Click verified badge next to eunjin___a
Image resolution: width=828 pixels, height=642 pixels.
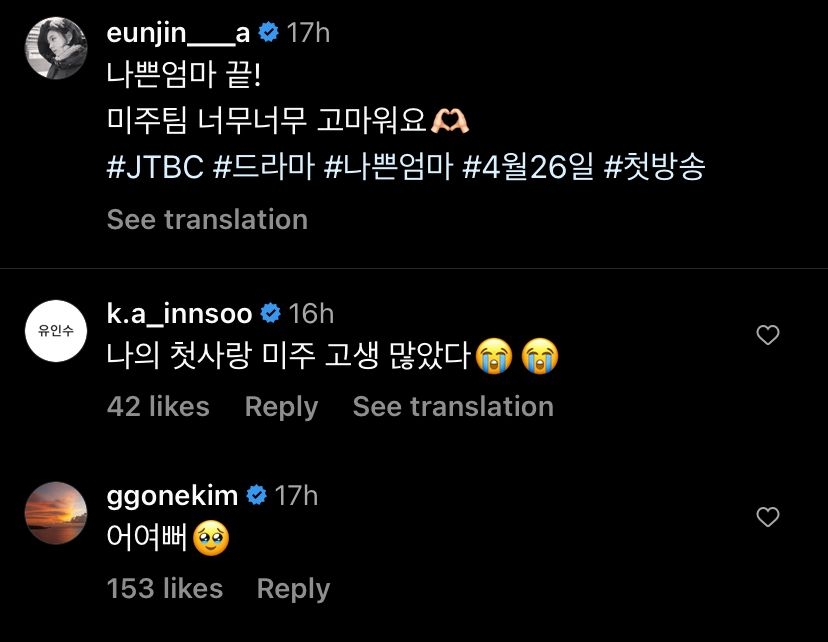click(268, 33)
